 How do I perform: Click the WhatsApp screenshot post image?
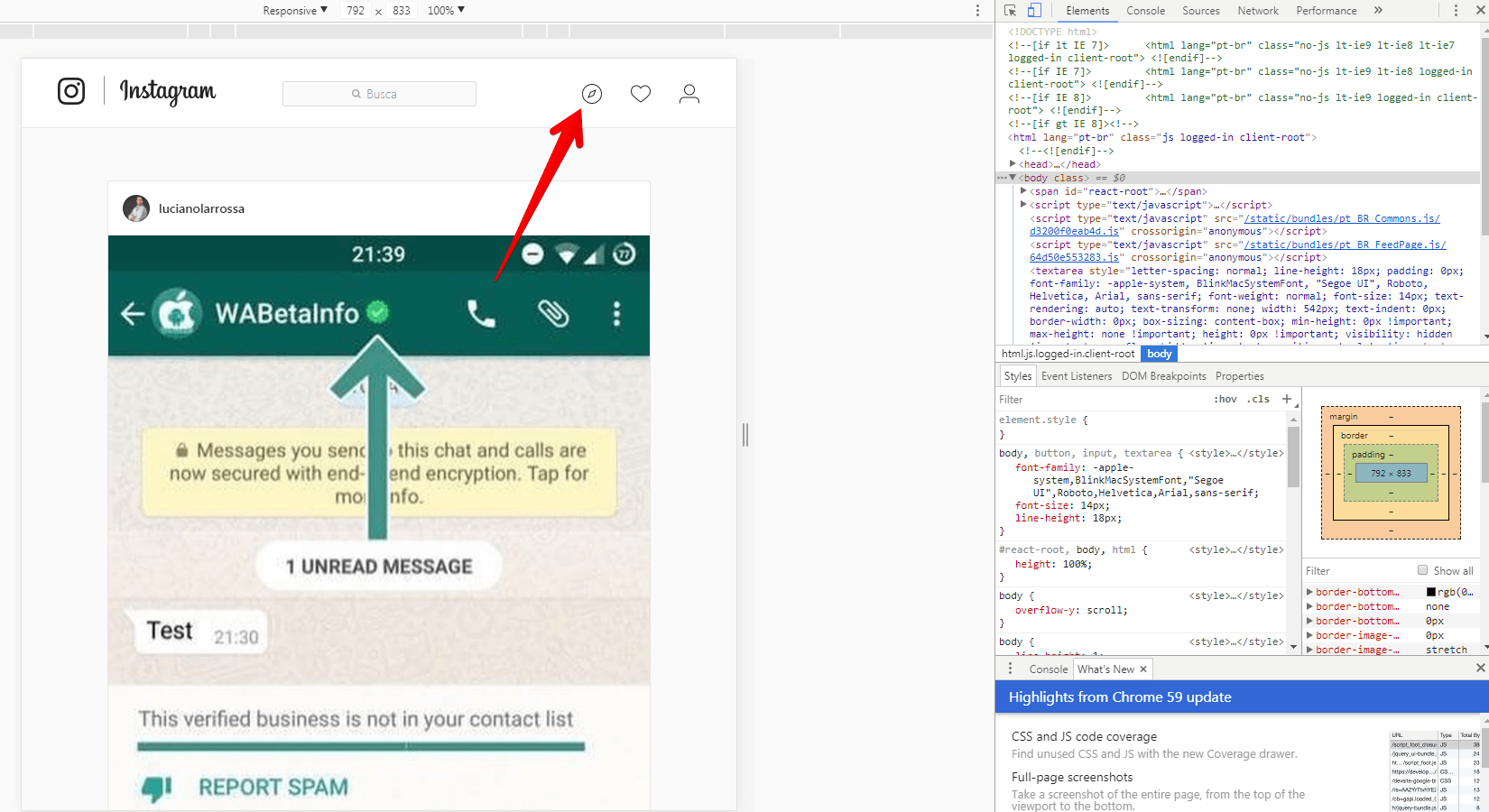[x=379, y=523]
